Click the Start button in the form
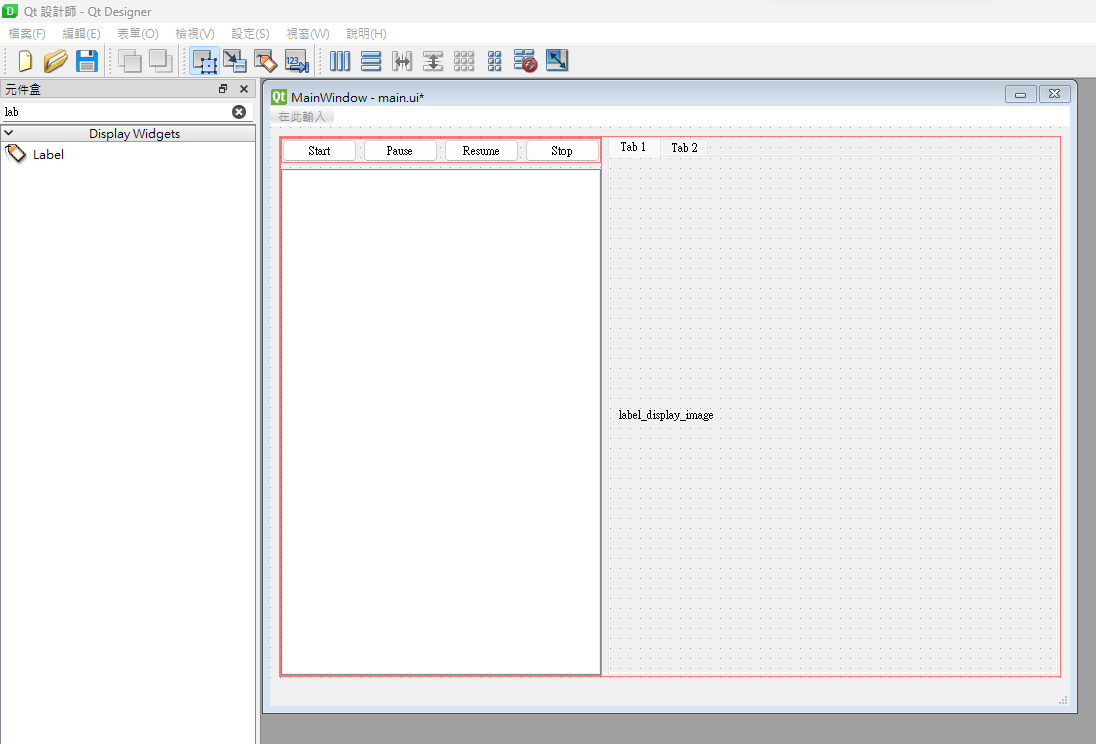The width and height of the screenshot is (1096, 744). click(x=319, y=151)
